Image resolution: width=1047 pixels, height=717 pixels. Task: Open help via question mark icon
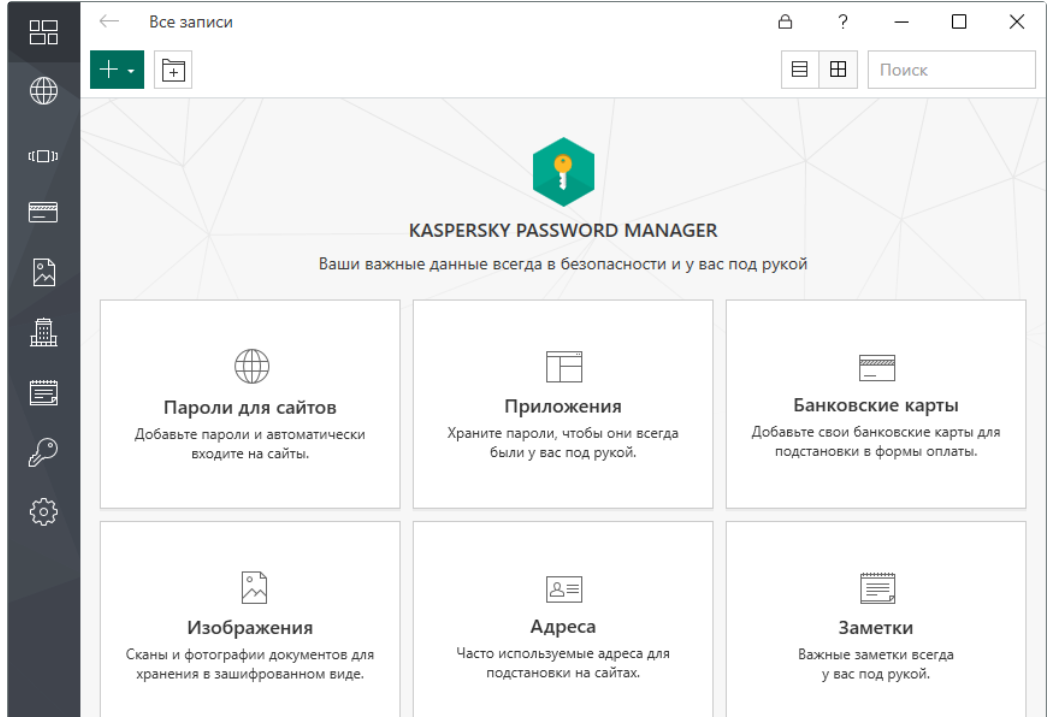pyautogui.click(x=843, y=22)
